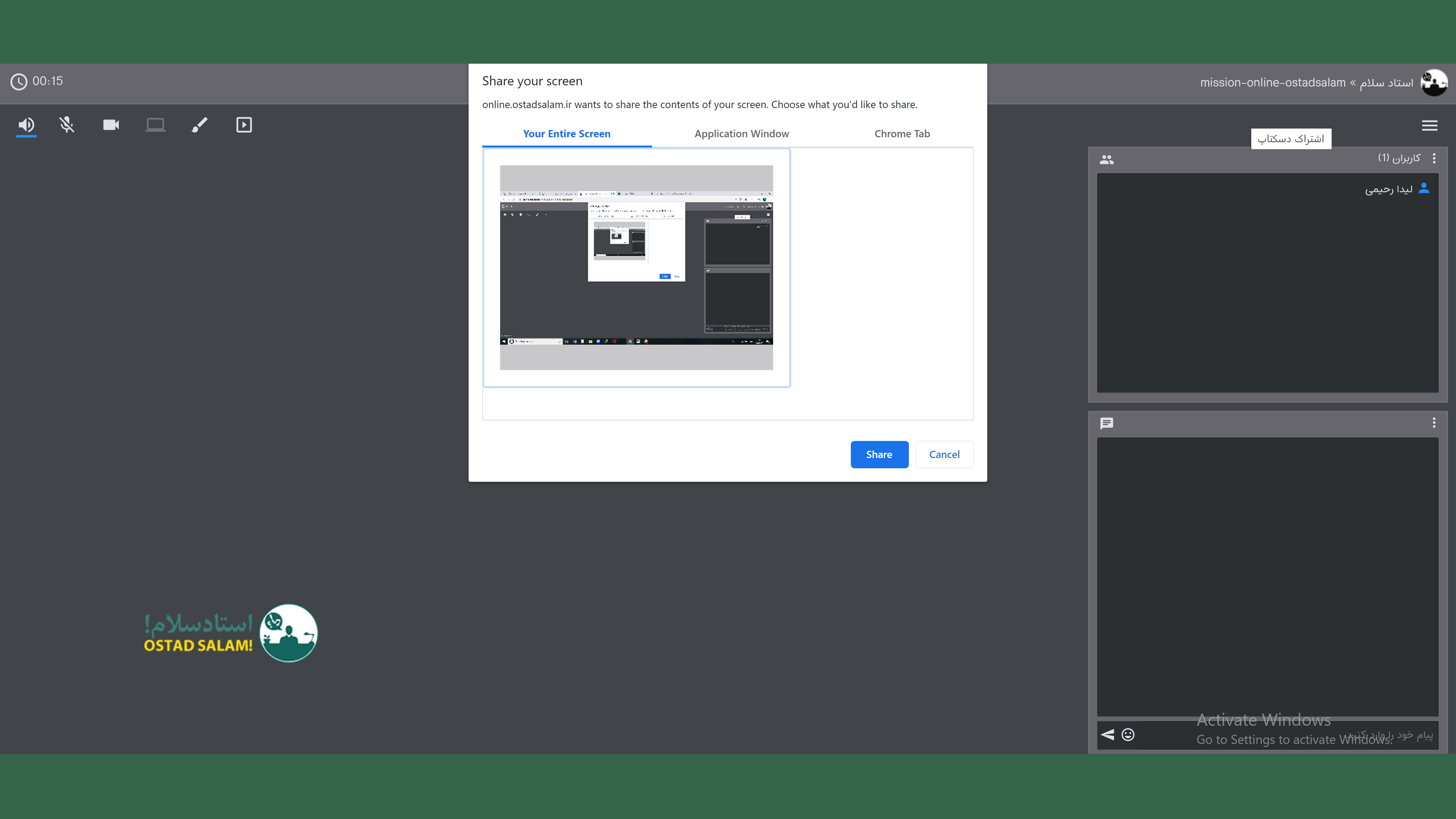Select Your Entire Screen tab
1456x819 pixels.
pos(566,133)
